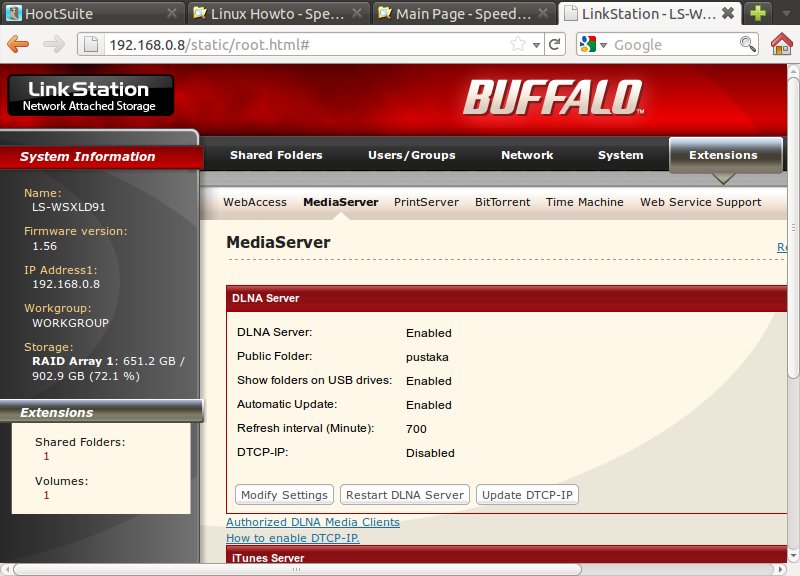Open the Shared Folders menu
The width and height of the screenshot is (800, 576).
pyautogui.click(x=276, y=155)
